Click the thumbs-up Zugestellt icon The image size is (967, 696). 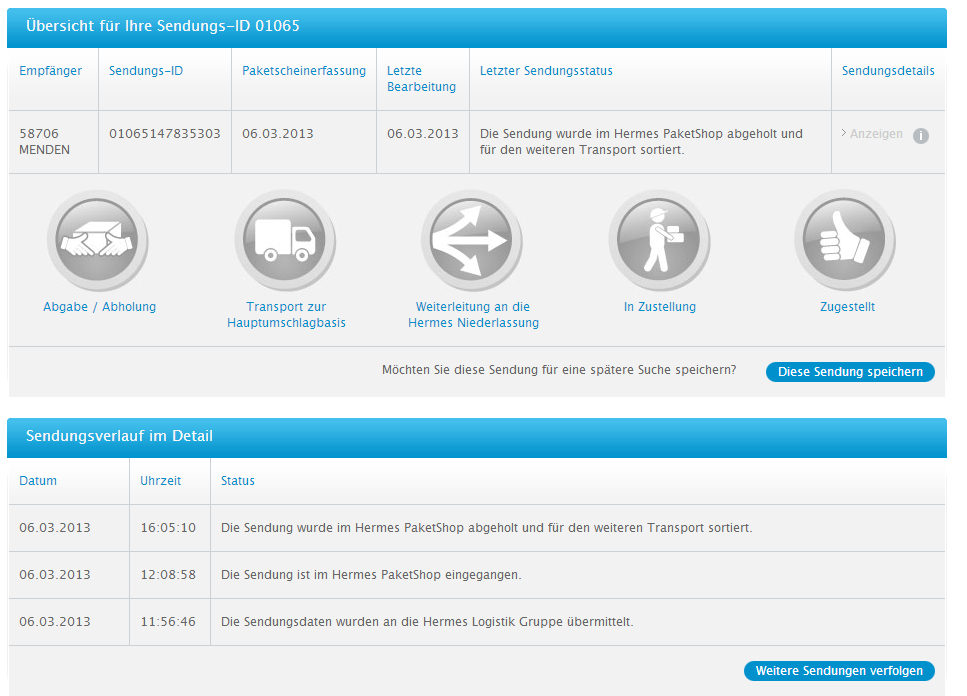tap(845, 240)
